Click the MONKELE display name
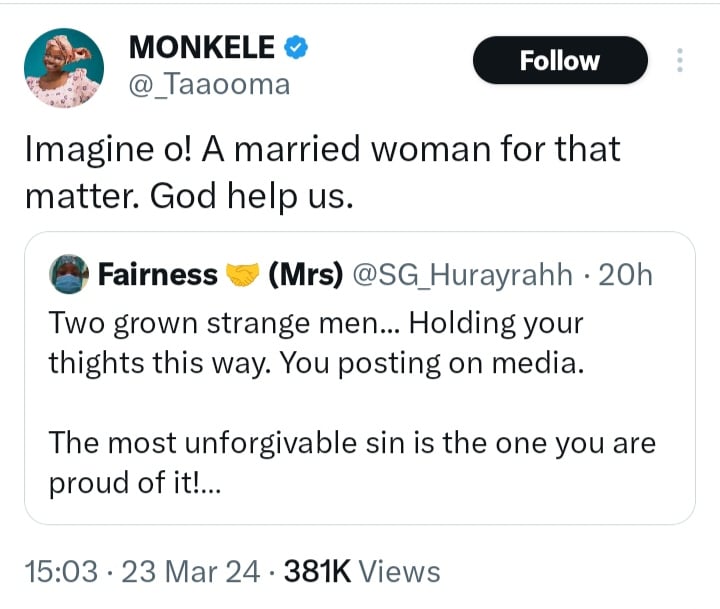 201,47
